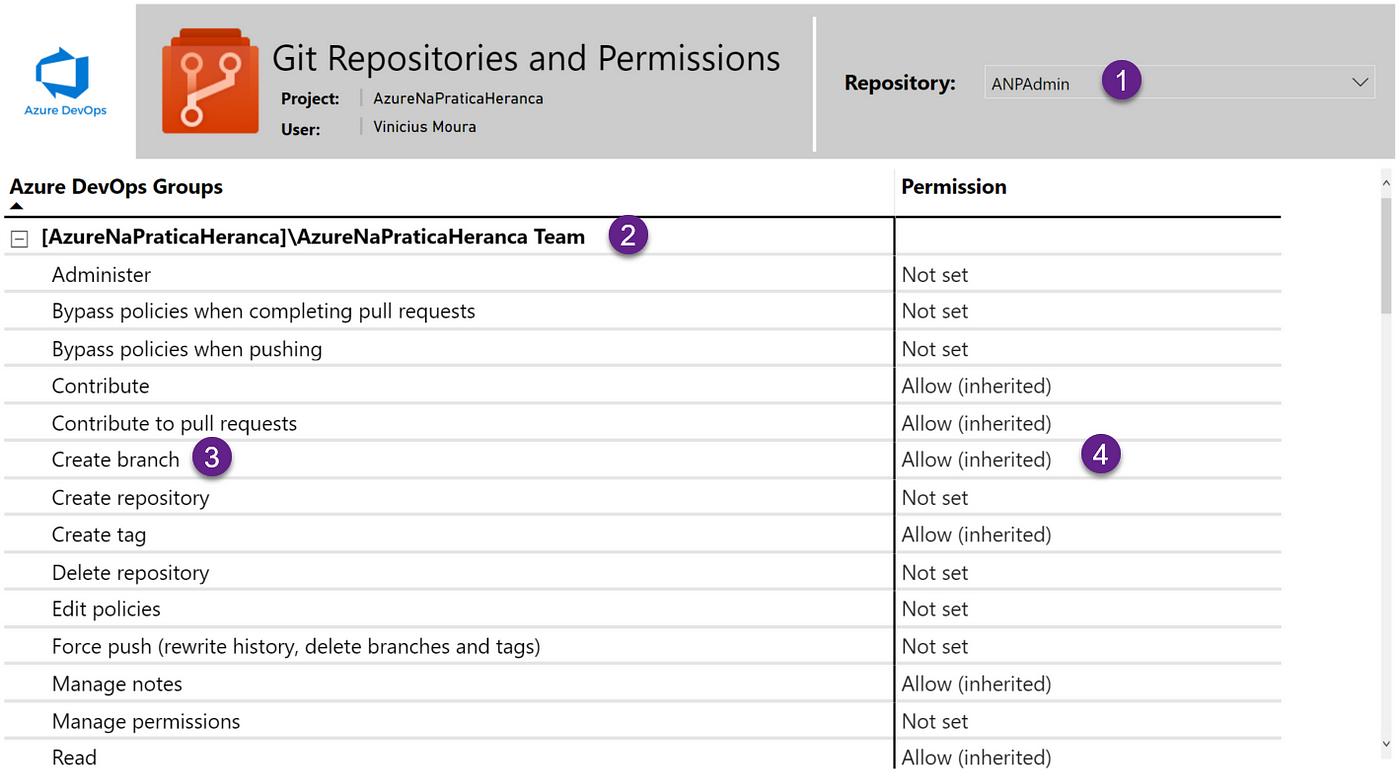Collapse the AzureNaPraticaHeranca Team group
This screenshot has width=1400, height=777.
(19, 239)
